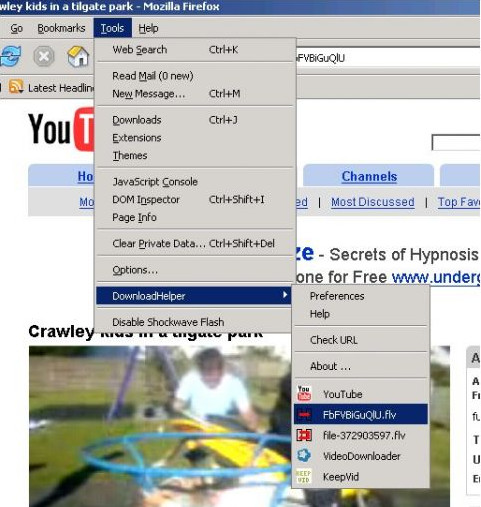Open the Most Discussed link
The height and width of the screenshot is (507, 481).
373,202
